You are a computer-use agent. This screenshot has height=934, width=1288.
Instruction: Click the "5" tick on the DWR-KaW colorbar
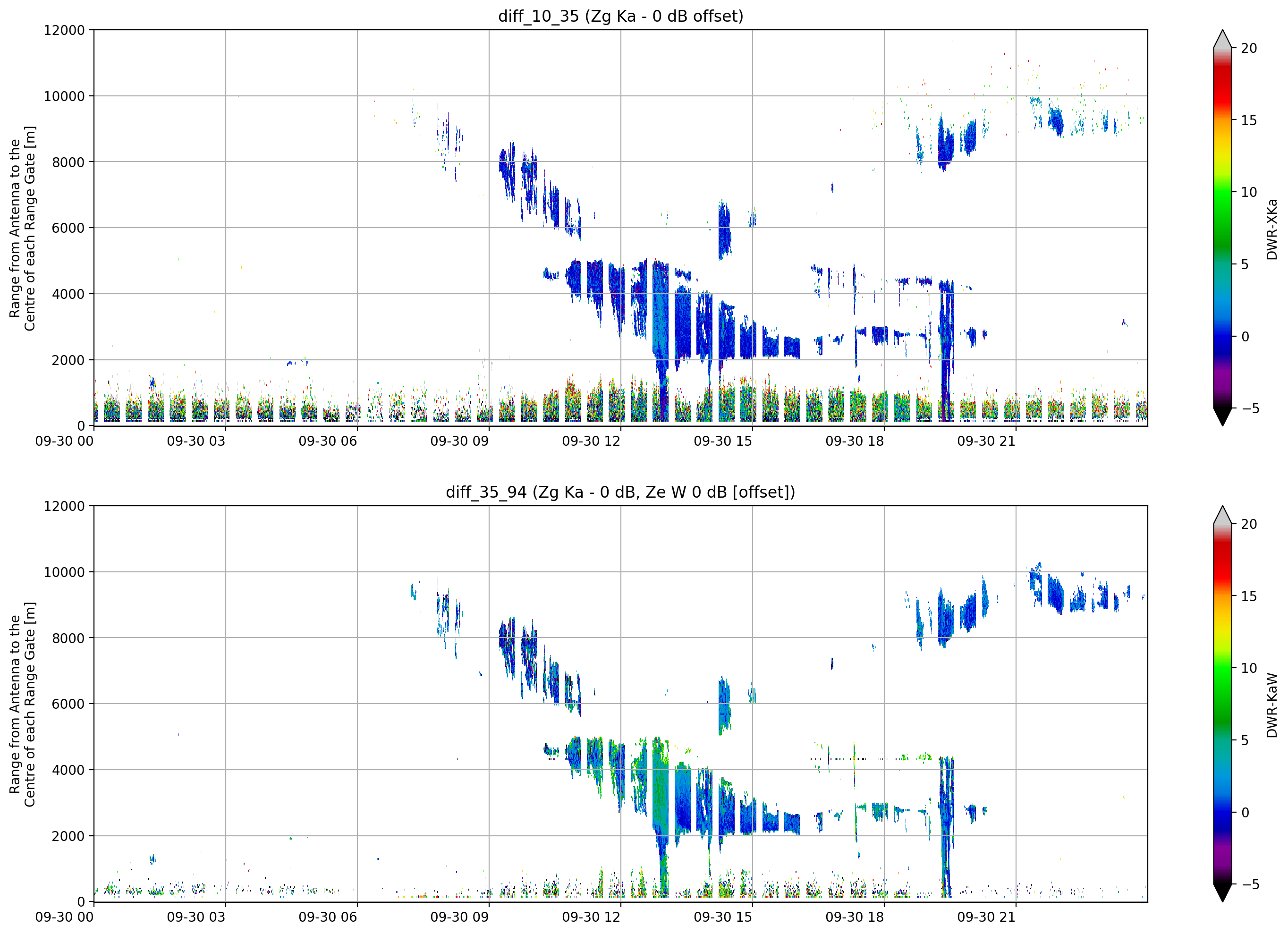[1244, 740]
